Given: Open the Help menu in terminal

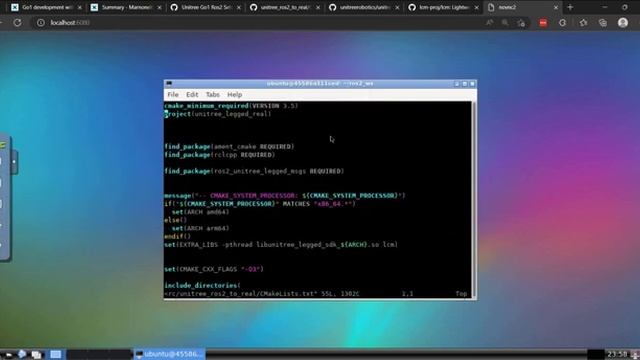Looking at the screenshot, I should [234, 95].
